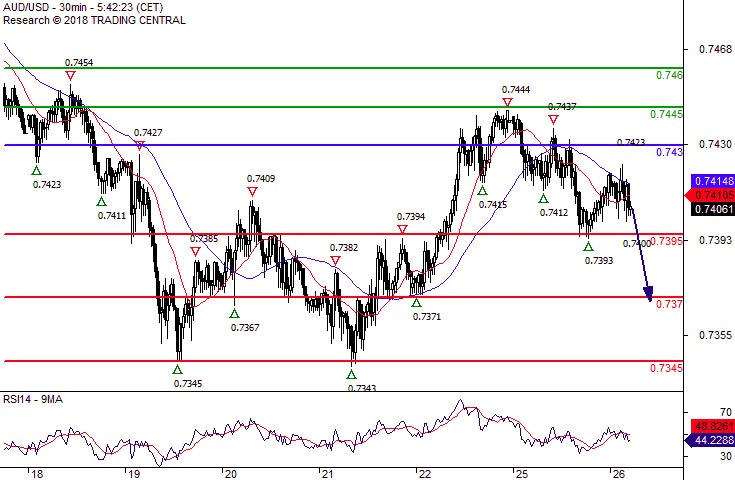Viewport: 735px width, 480px height.
Task: Select the blue 0.743 pivot level label
Action: (x=669, y=152)
